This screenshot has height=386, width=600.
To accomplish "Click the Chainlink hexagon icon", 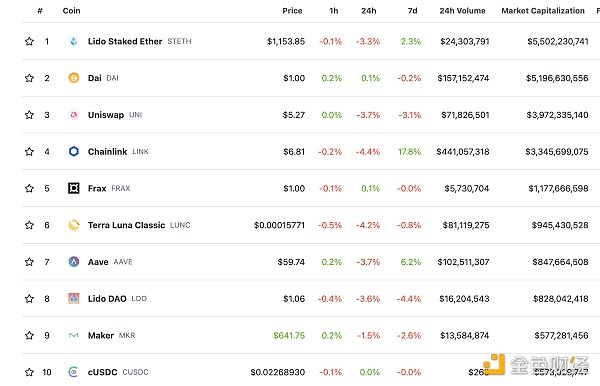I will coord(74,151).
